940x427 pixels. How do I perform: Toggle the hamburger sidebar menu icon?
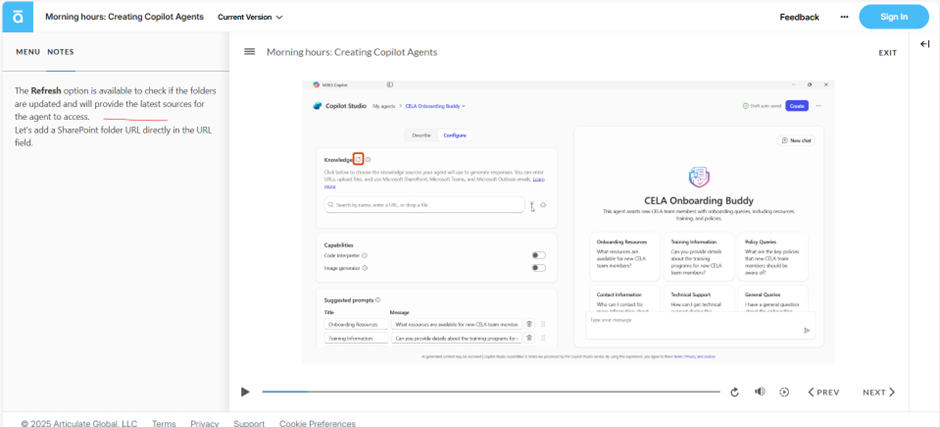pyautogui.click(x=249, y=52)
